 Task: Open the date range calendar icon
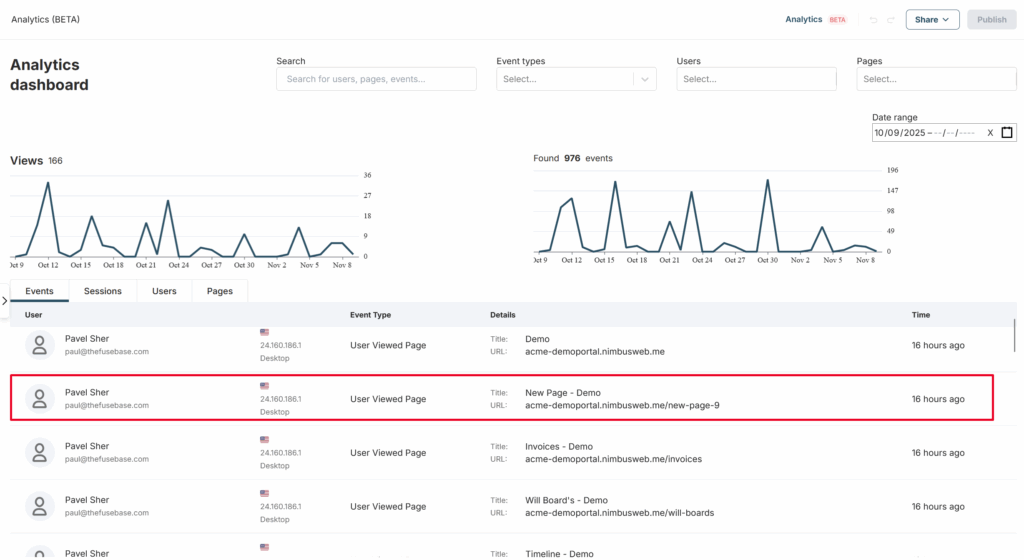point(1007,132)
